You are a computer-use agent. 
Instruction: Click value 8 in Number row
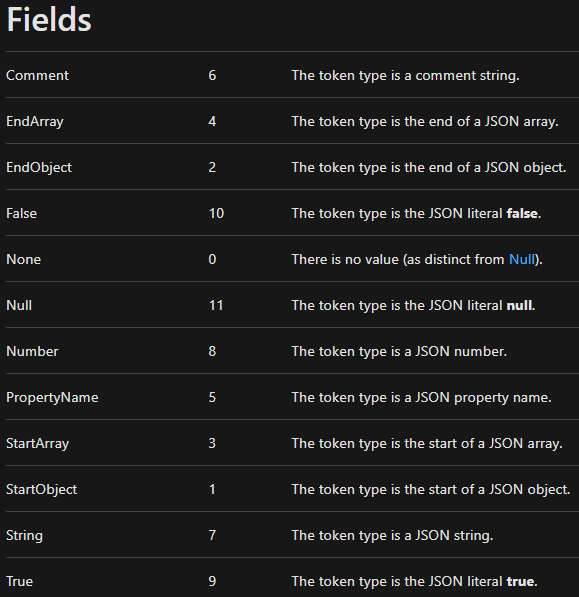212,351
